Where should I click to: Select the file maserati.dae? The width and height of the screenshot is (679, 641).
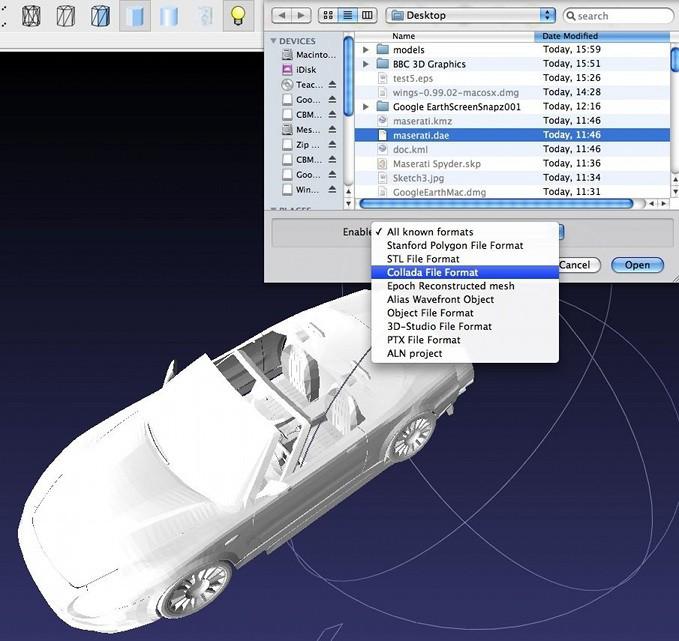pos(512,135)
